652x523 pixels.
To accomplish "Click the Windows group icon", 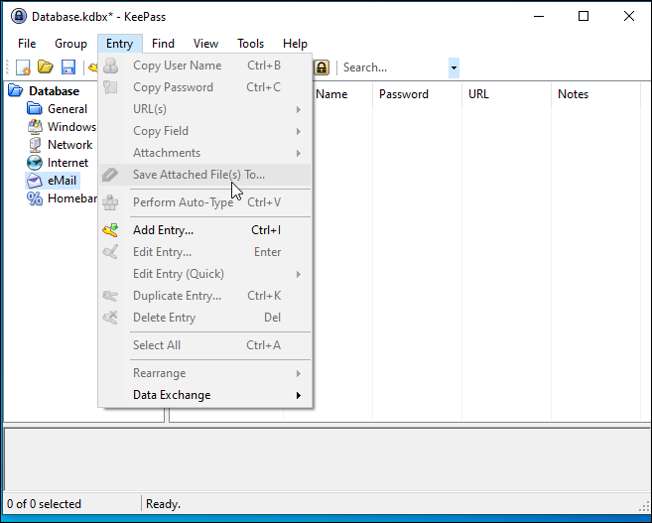I will [35, 126].
